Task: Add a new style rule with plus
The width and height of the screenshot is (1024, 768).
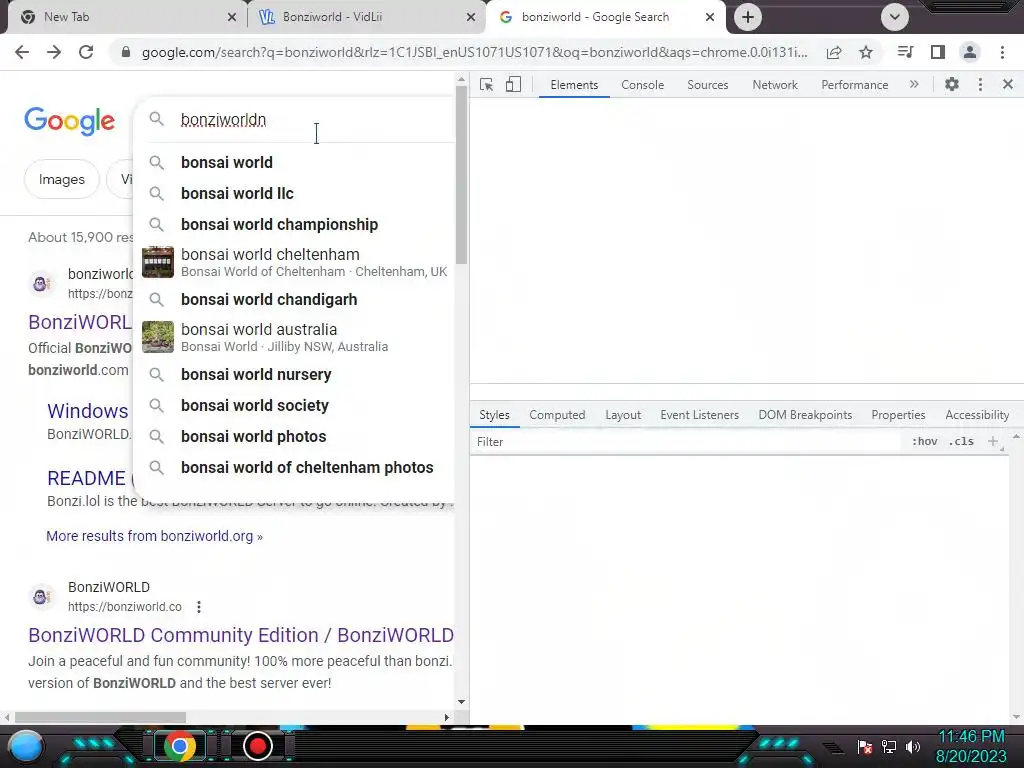Action: pyautogui.click(x=992, y=441)
